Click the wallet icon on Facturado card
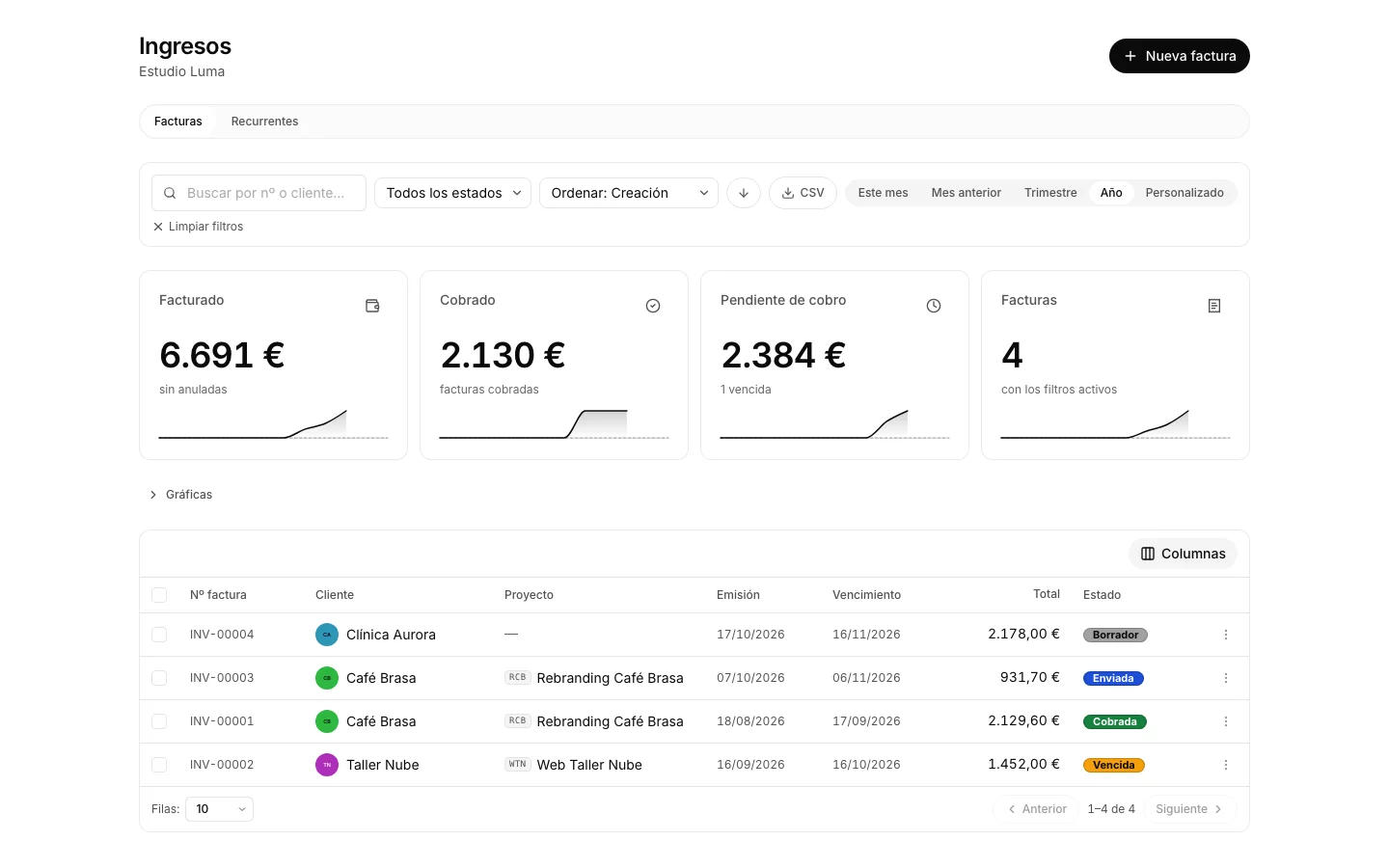Image resolution: width=1389 pixels, height=868 pixels. pyautogui.click(x=372, y=306)
